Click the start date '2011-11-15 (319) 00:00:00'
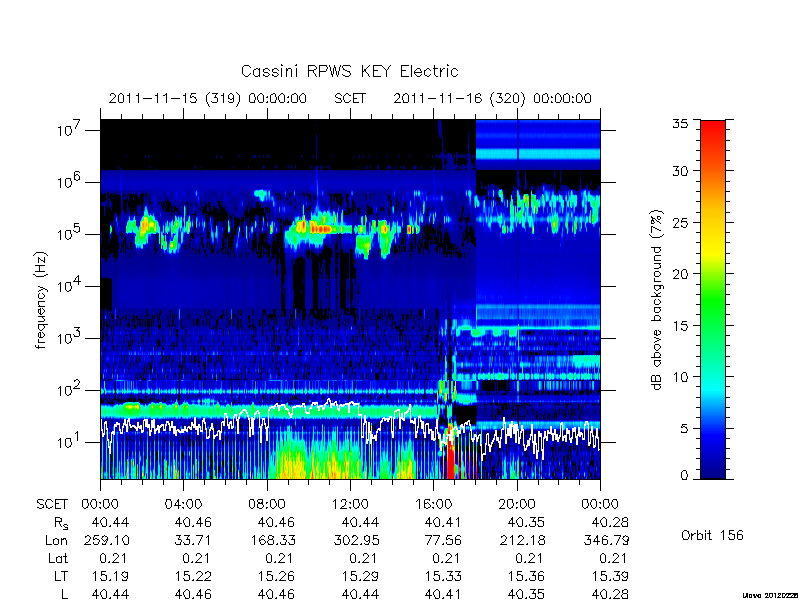 (x=208, y=98)
